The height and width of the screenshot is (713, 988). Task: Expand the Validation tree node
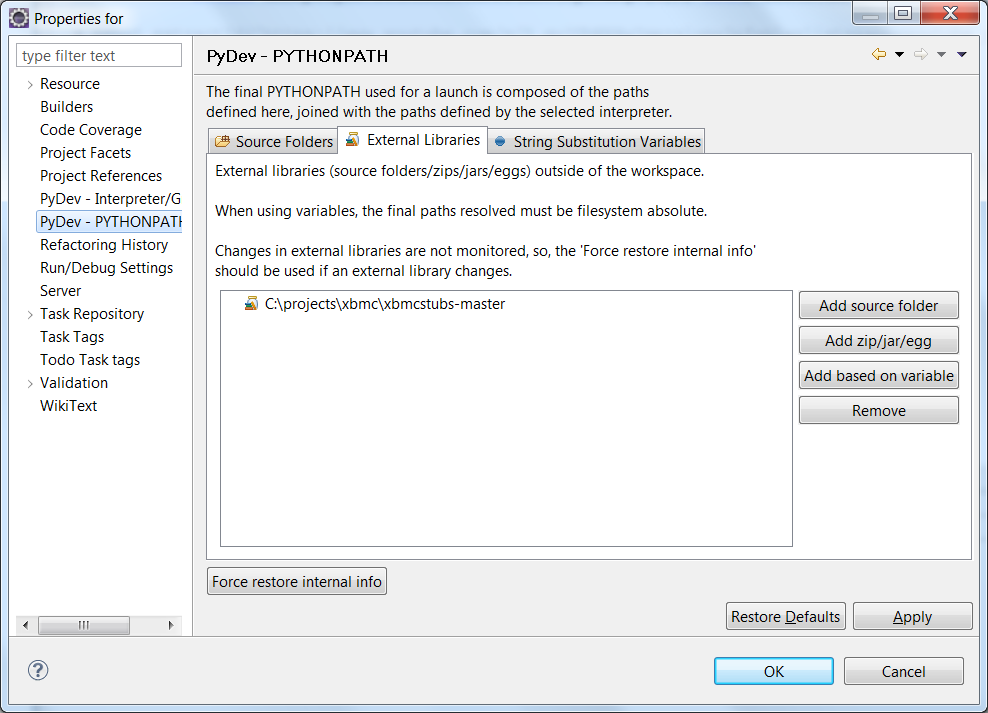(28, 383)
